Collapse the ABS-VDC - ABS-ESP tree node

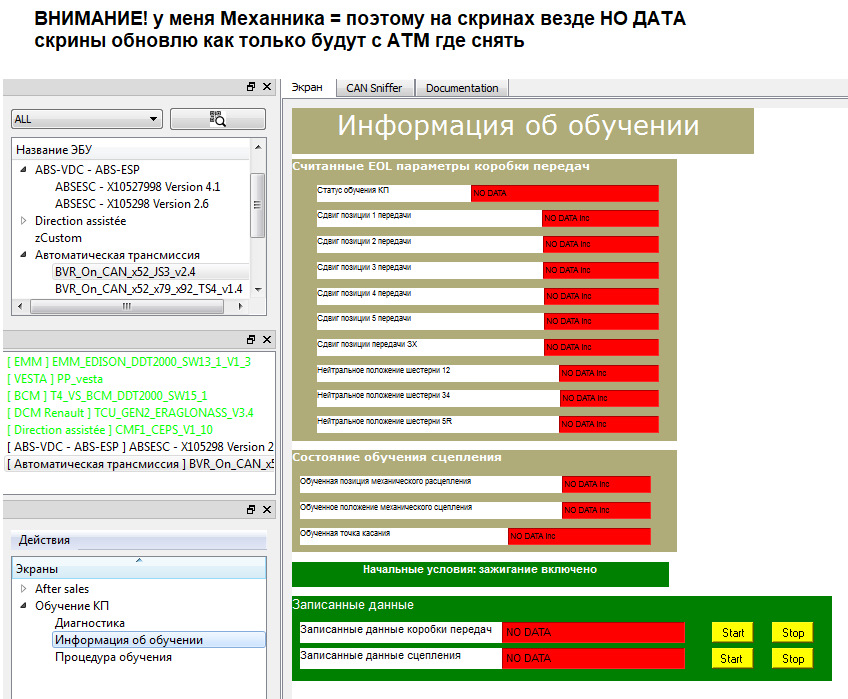(24, 170)
